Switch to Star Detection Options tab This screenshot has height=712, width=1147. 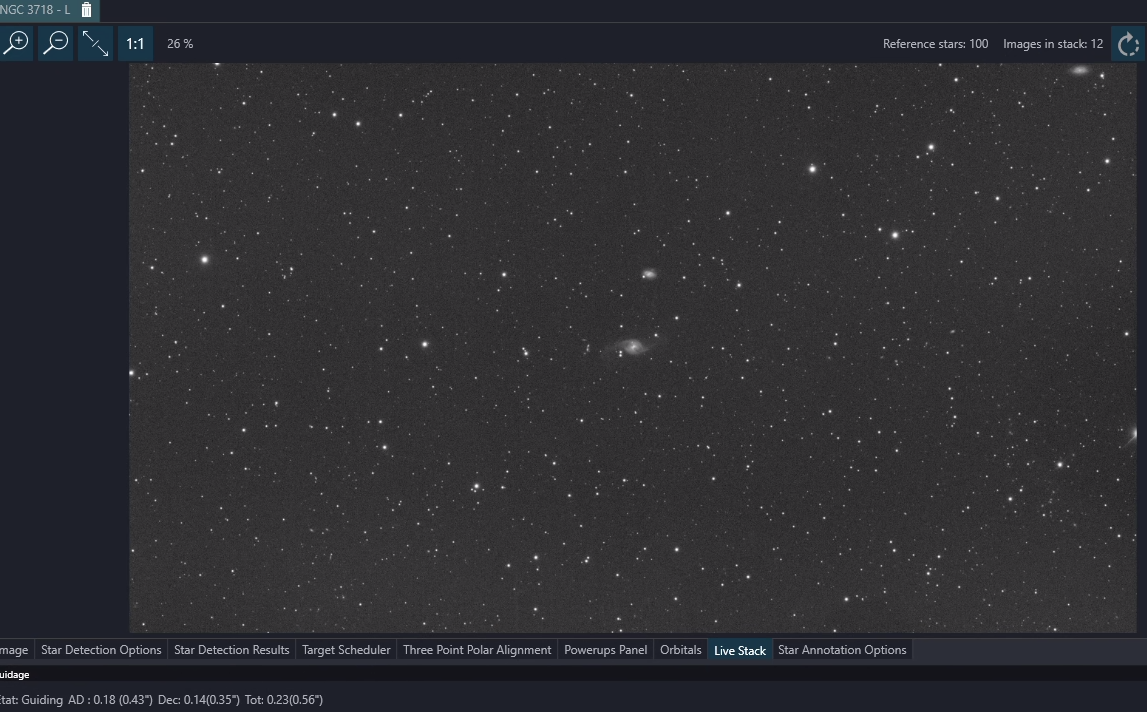click(101, 650)
